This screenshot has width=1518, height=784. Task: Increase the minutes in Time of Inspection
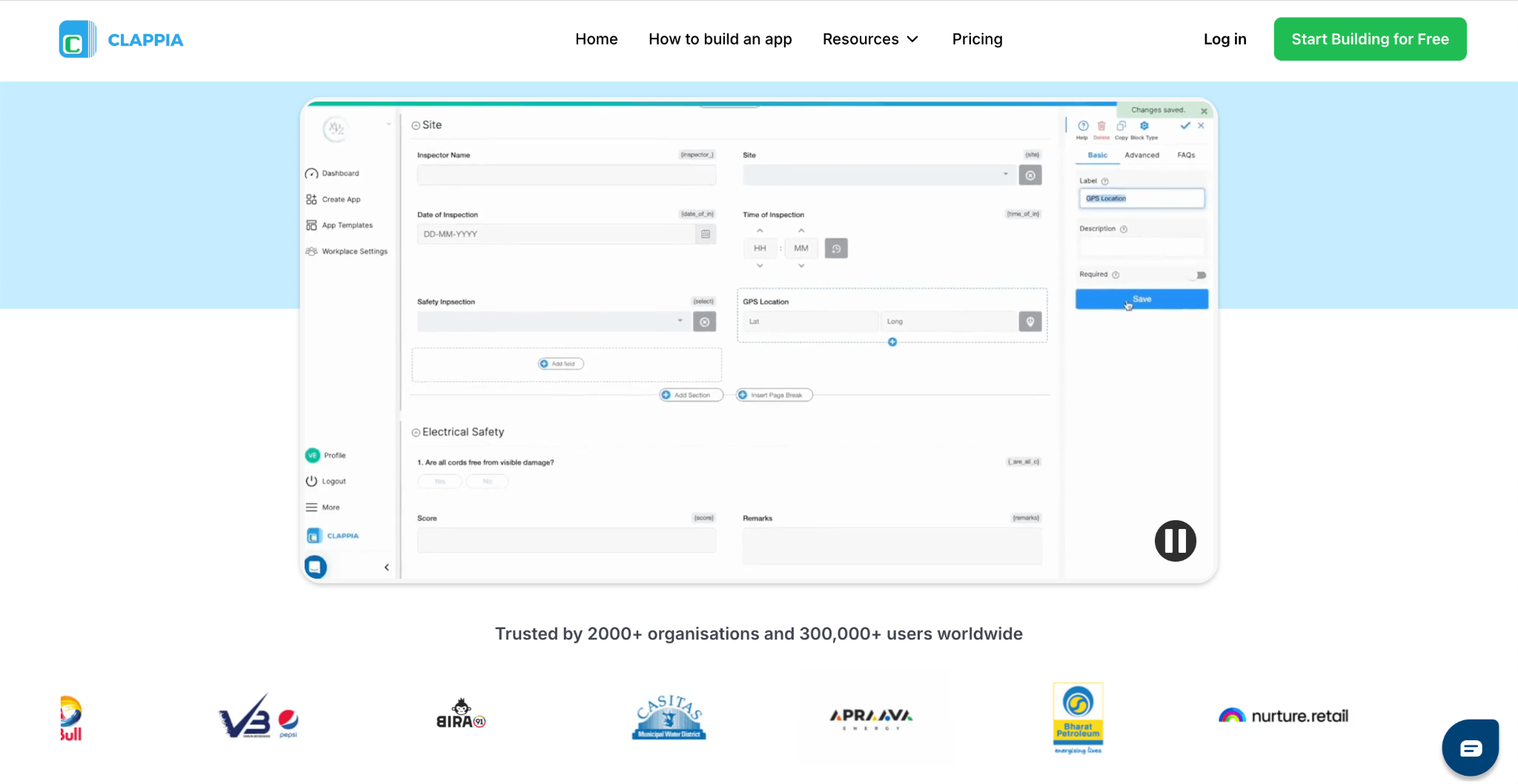(801, 231)
